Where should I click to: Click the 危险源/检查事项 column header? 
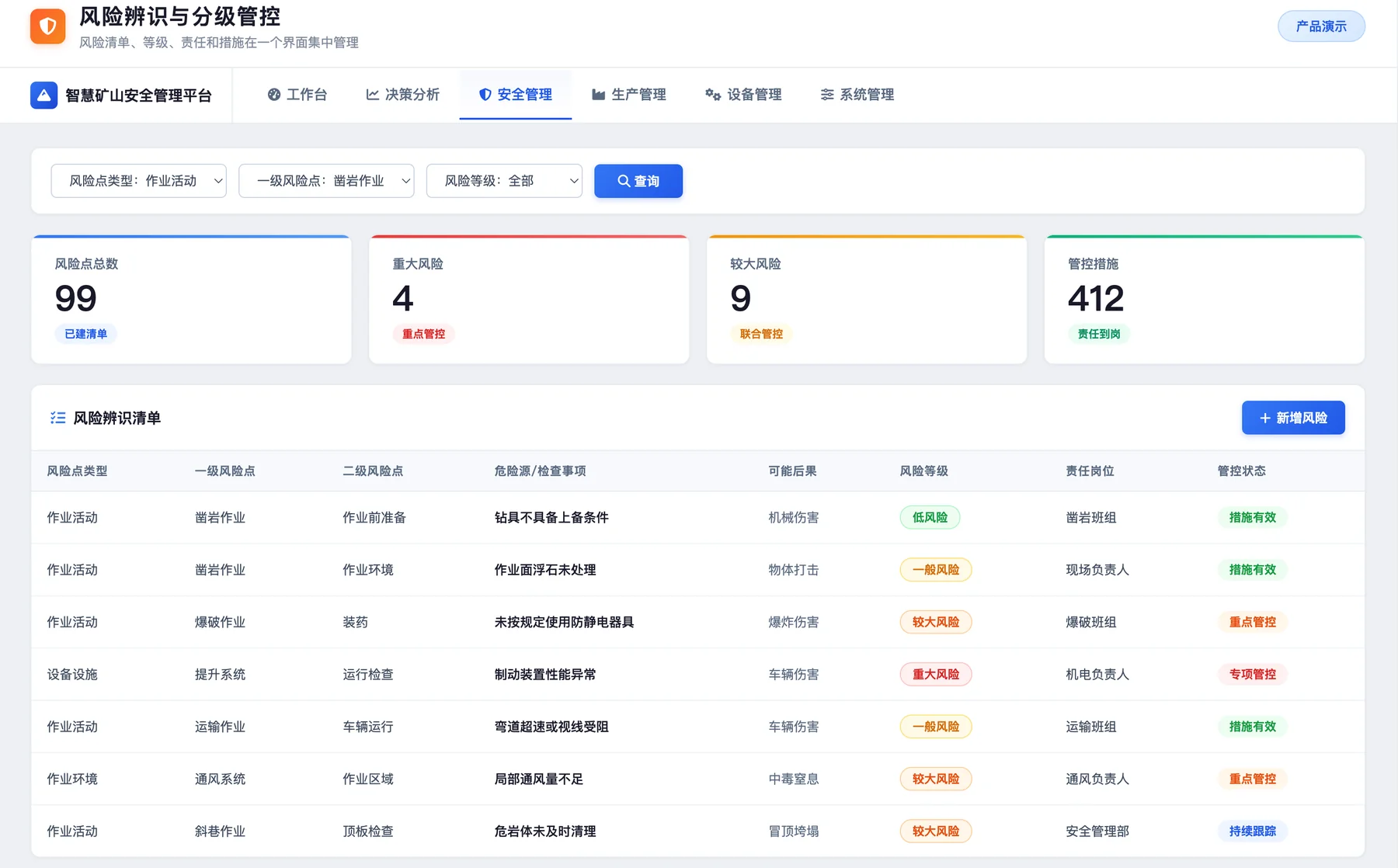coord(541,471)
